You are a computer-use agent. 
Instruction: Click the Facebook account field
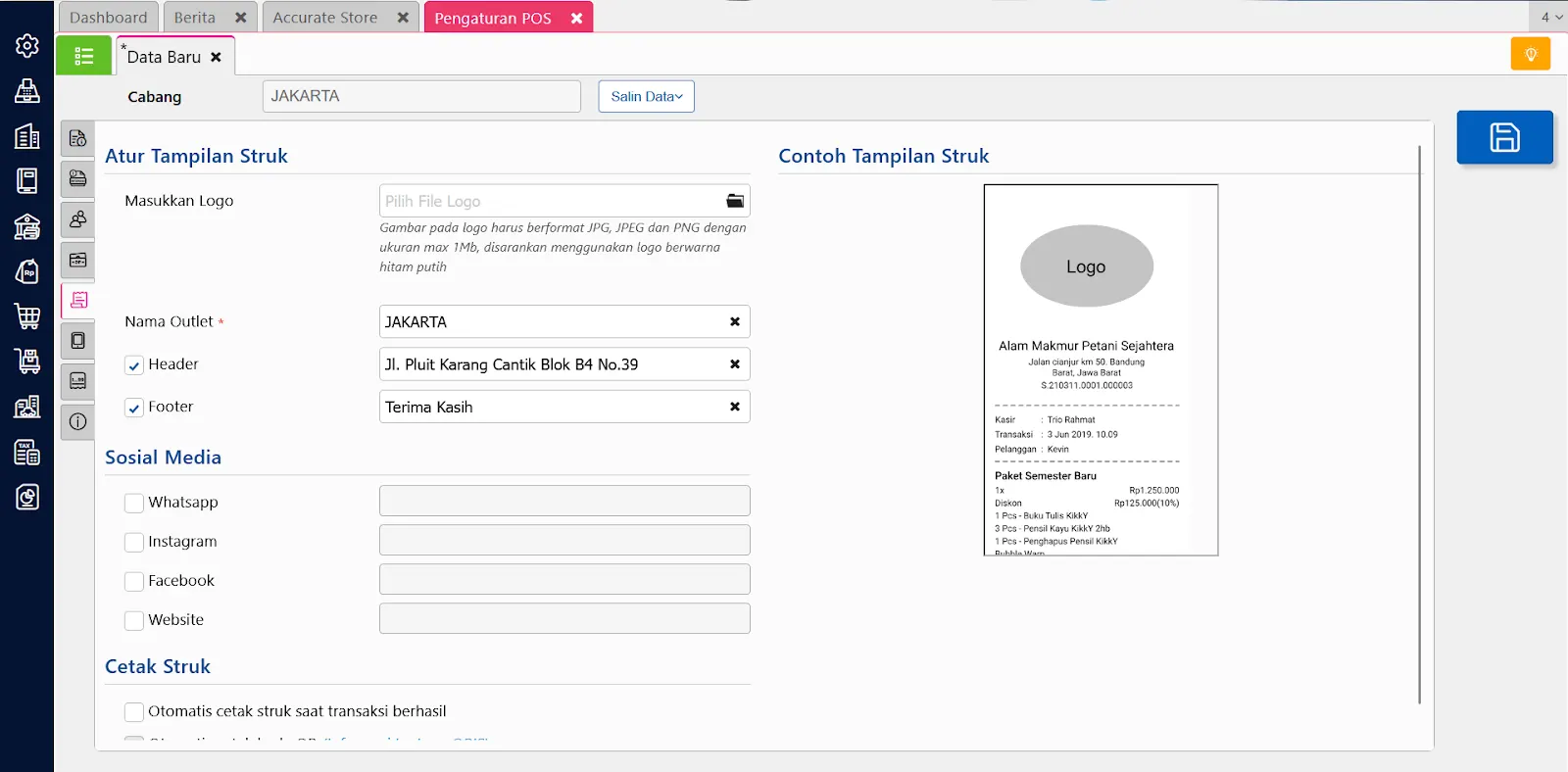point(564,579)
